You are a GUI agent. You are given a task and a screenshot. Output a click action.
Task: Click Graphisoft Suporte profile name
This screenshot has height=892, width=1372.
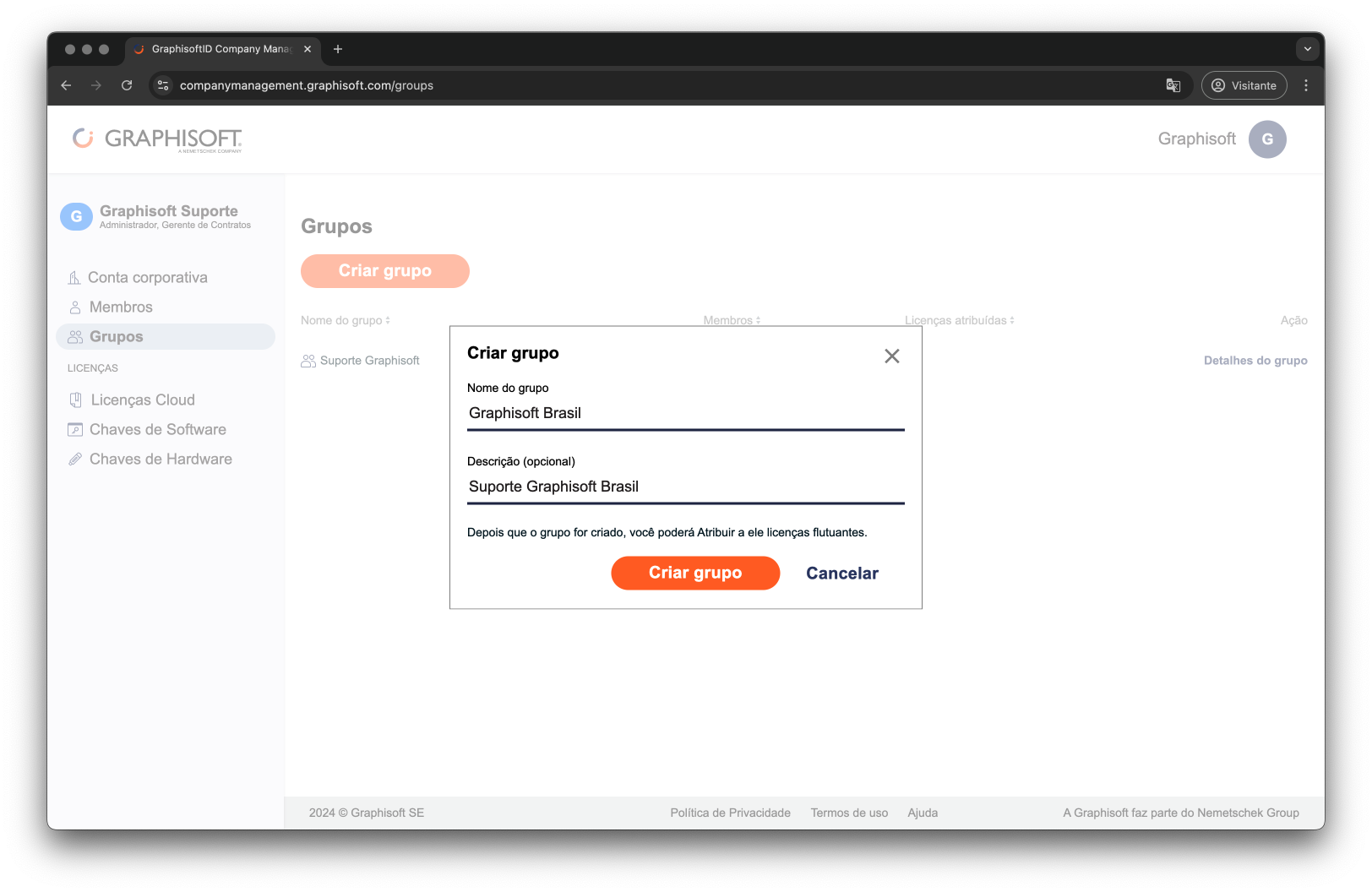pyautogui.click(x=169, y=211)
